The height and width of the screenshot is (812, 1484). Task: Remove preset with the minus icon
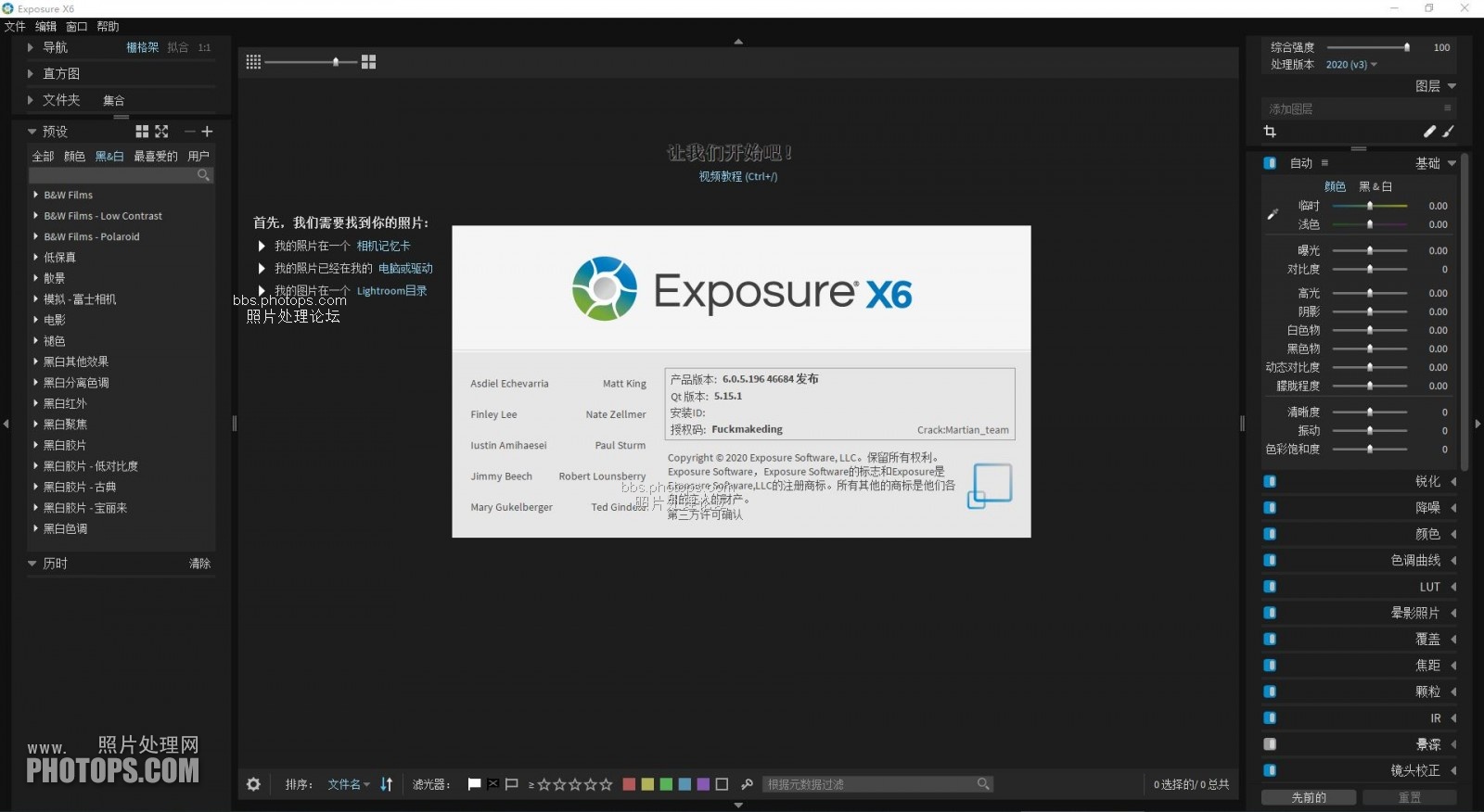tap(189, 132)
